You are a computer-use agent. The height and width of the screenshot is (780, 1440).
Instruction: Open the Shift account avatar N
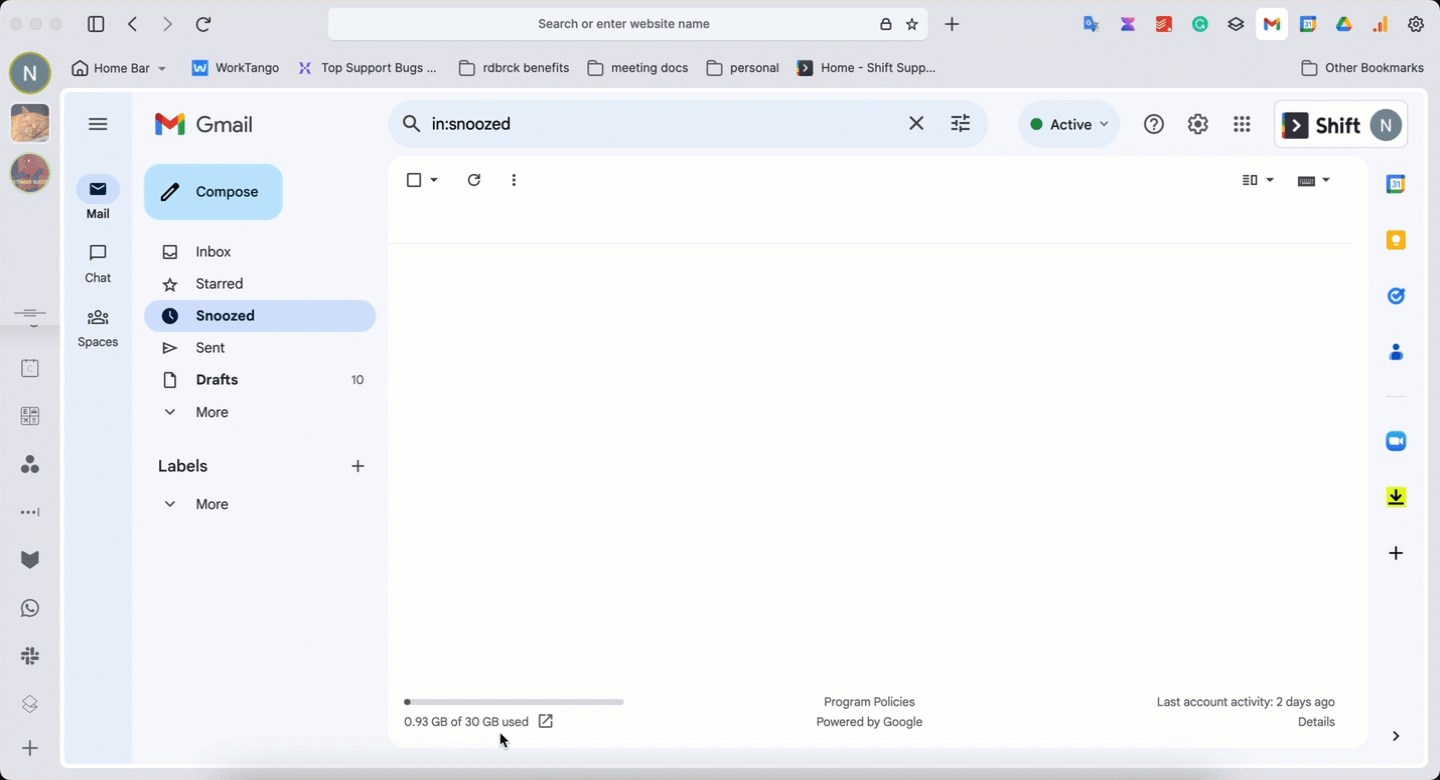tap(1385, 125)
